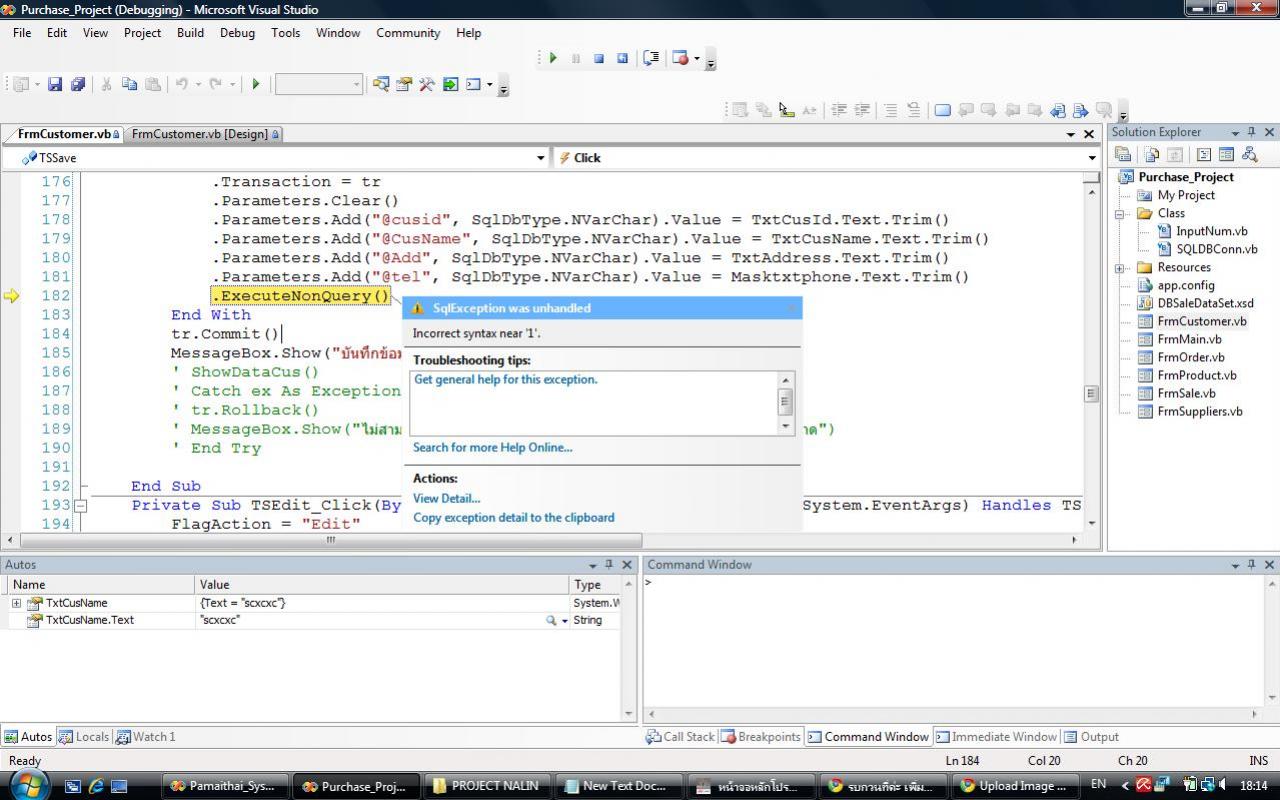
Task: Click the Comment out selected lines icon
Action: point(890,110)
